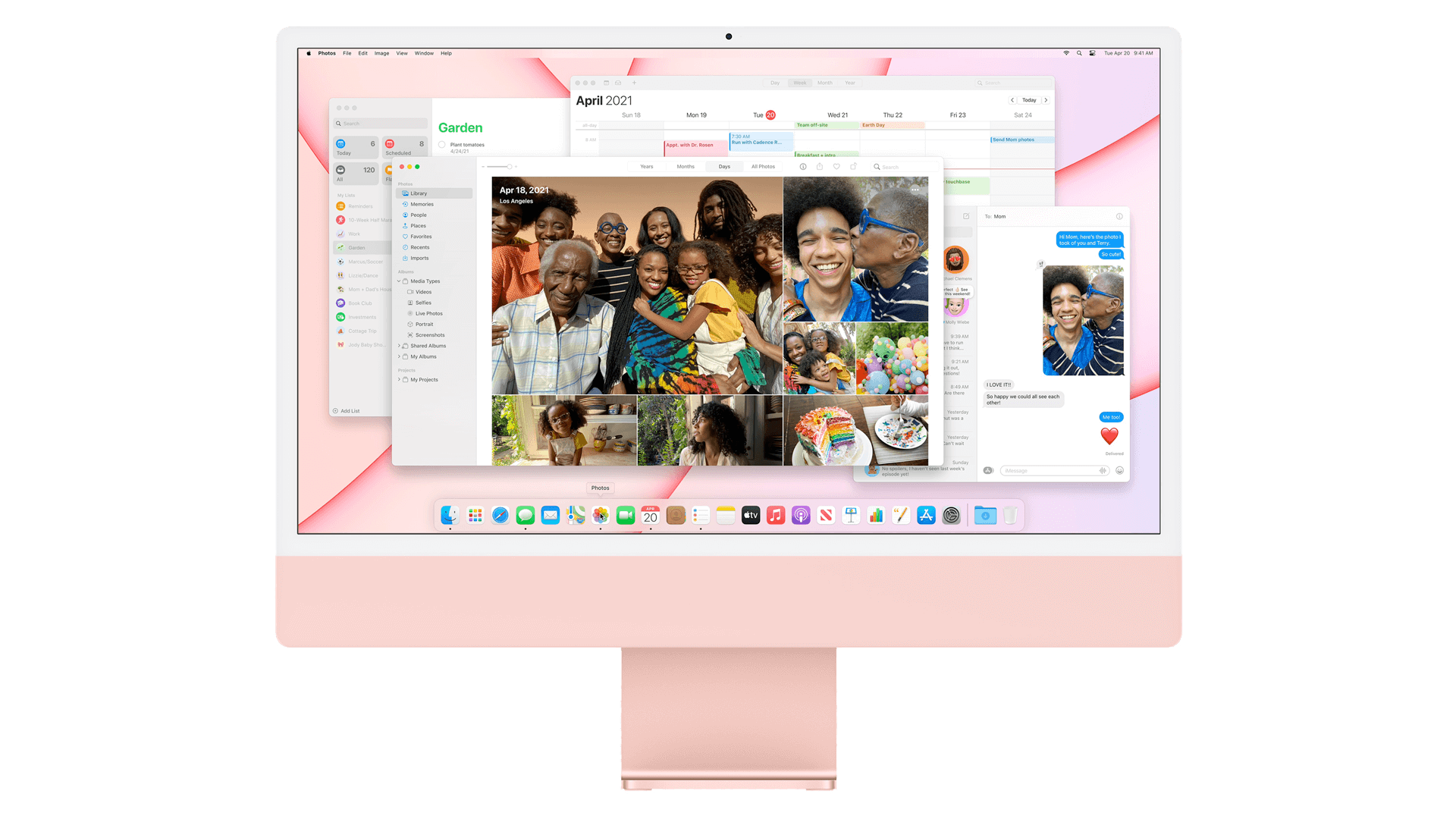Open the Scheduled smart list in Reminders
This screenshot has height=819, width=1456.
coord(405,147)
